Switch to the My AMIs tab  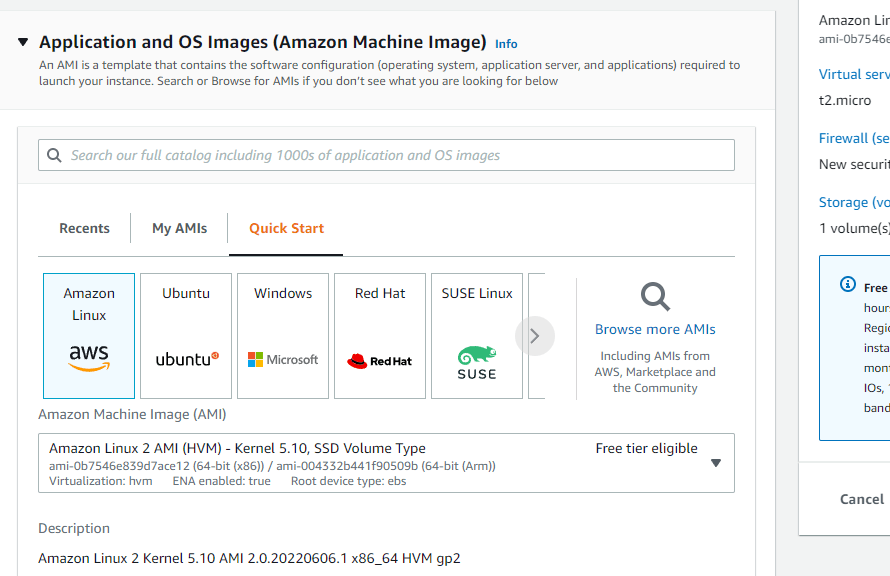click(x=179, y=228)
